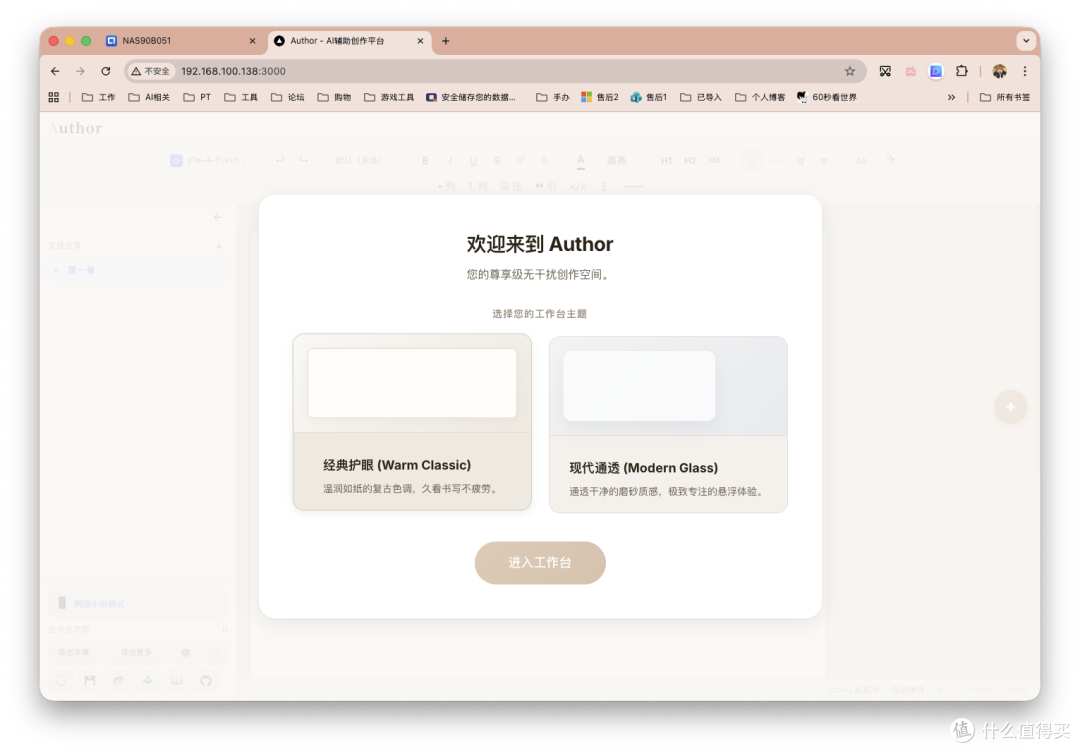Open the Extensions puzzle icon
The image size is (1080, 753).
pos(962,71)
